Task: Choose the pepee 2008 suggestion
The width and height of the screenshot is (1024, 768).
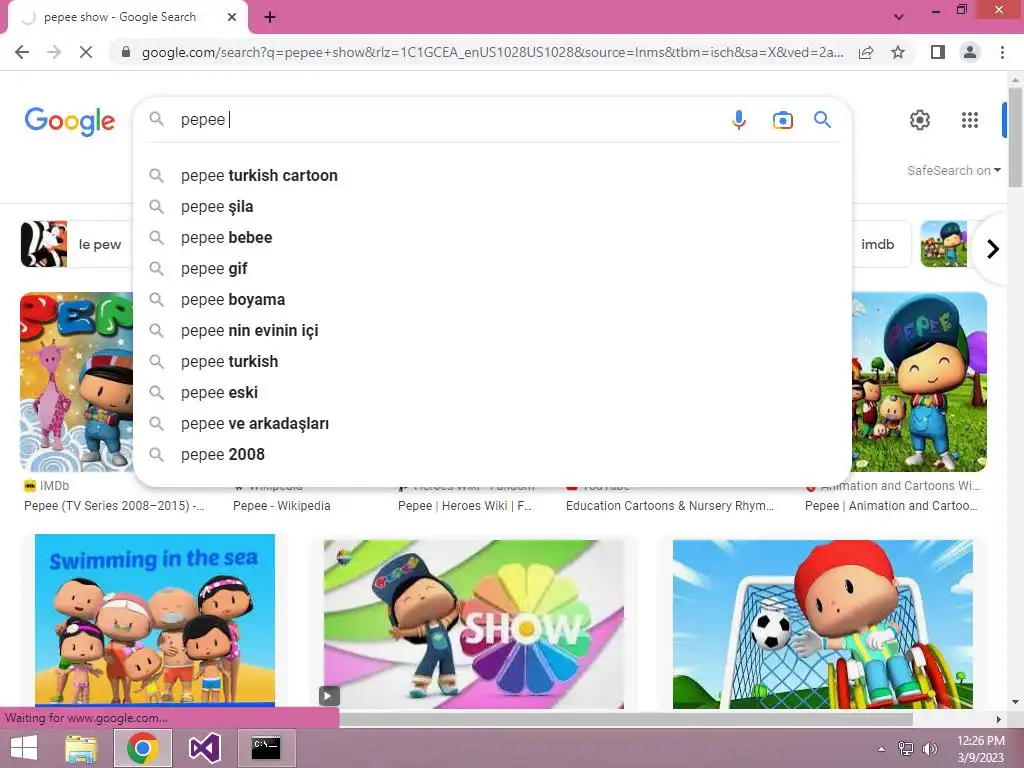Action: coord(493,455)
